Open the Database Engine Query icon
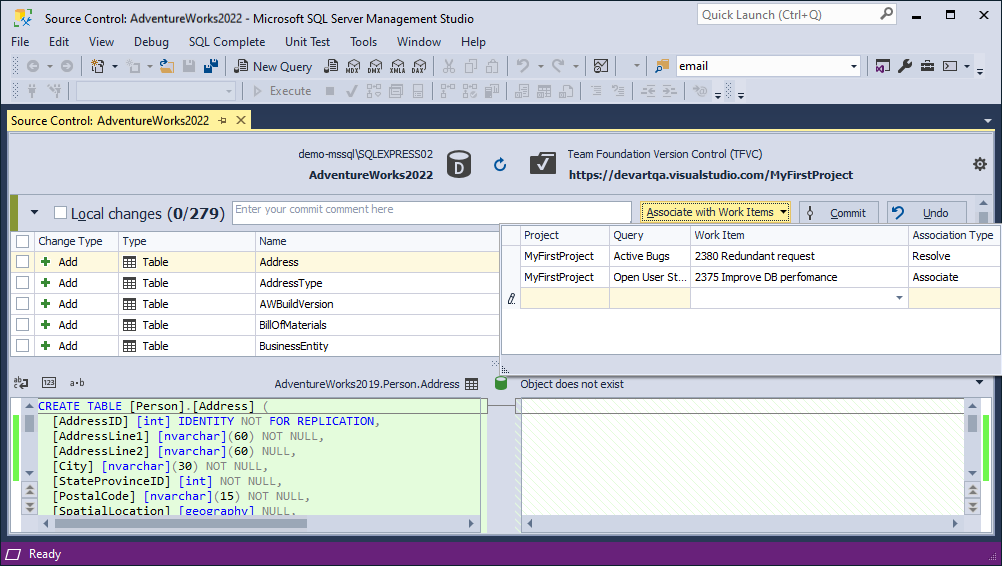 (x=331, y=66)
